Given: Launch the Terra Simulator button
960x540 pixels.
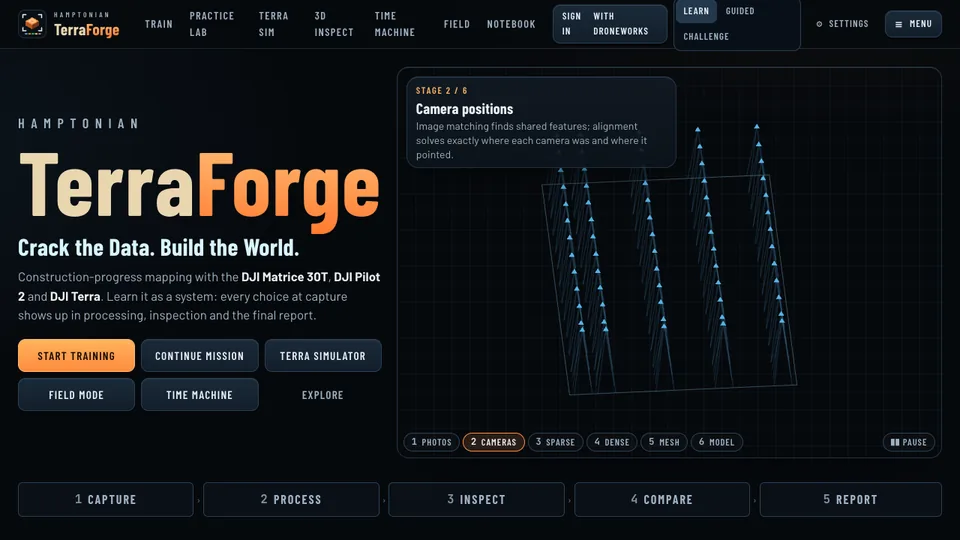Looking at the screenshot, I should (323, 356).
